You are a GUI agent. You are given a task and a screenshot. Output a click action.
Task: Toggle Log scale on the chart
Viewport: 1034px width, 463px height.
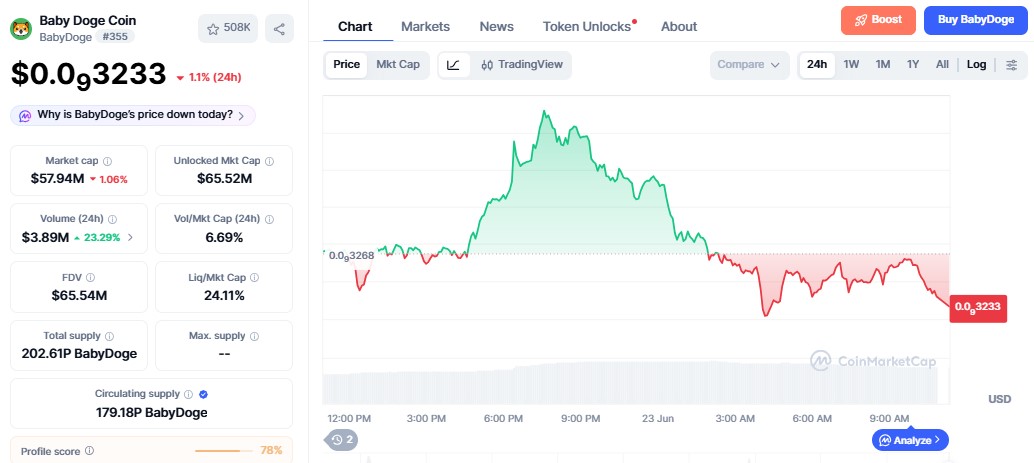click(x=977, y=65)
